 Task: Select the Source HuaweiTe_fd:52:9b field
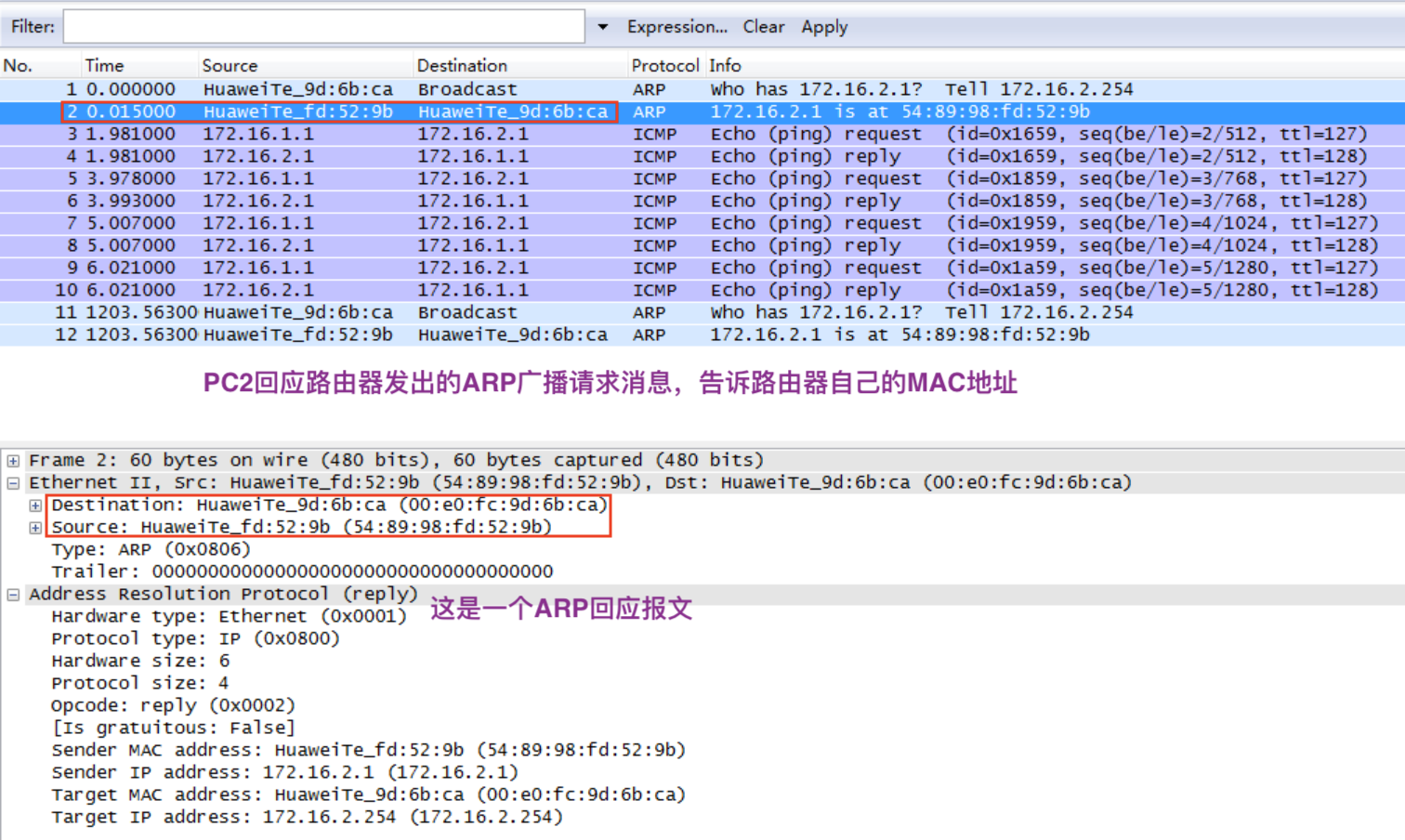pyautogui.click(x=302, y=527)
